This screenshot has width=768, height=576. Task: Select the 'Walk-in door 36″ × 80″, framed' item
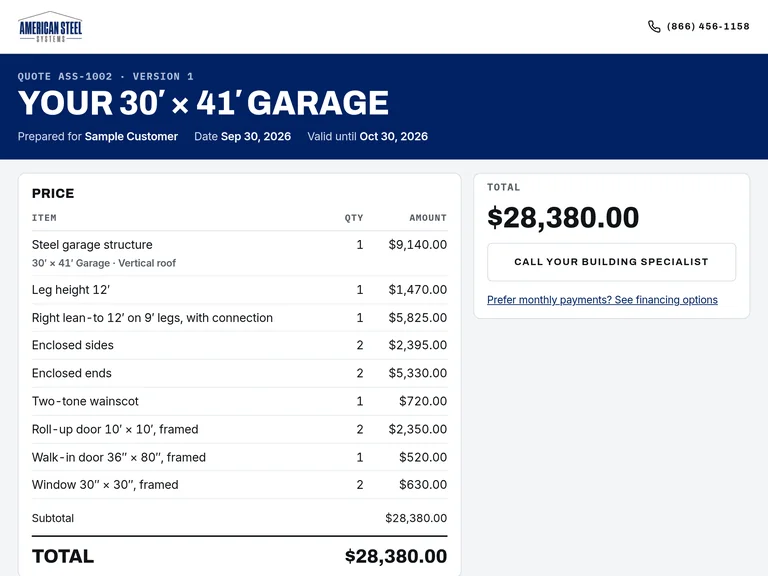point(119,457)
